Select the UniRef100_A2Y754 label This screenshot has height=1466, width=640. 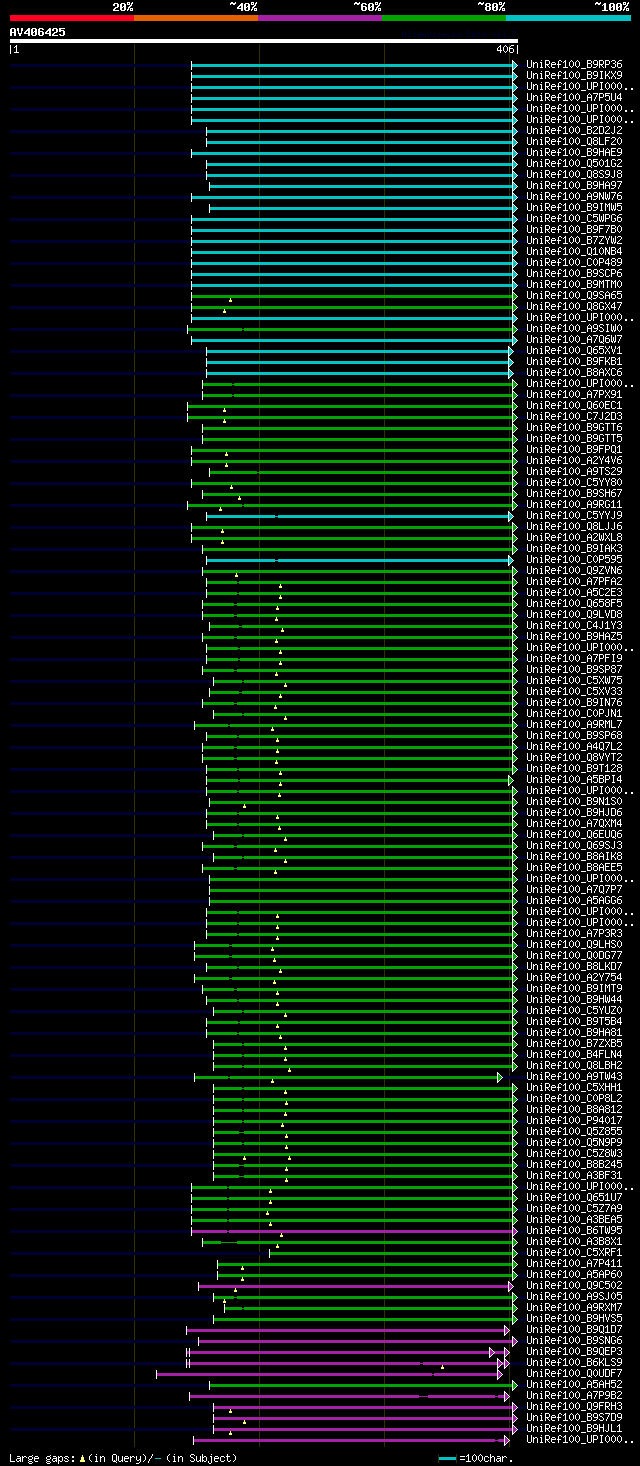click(x=574, y=977)
